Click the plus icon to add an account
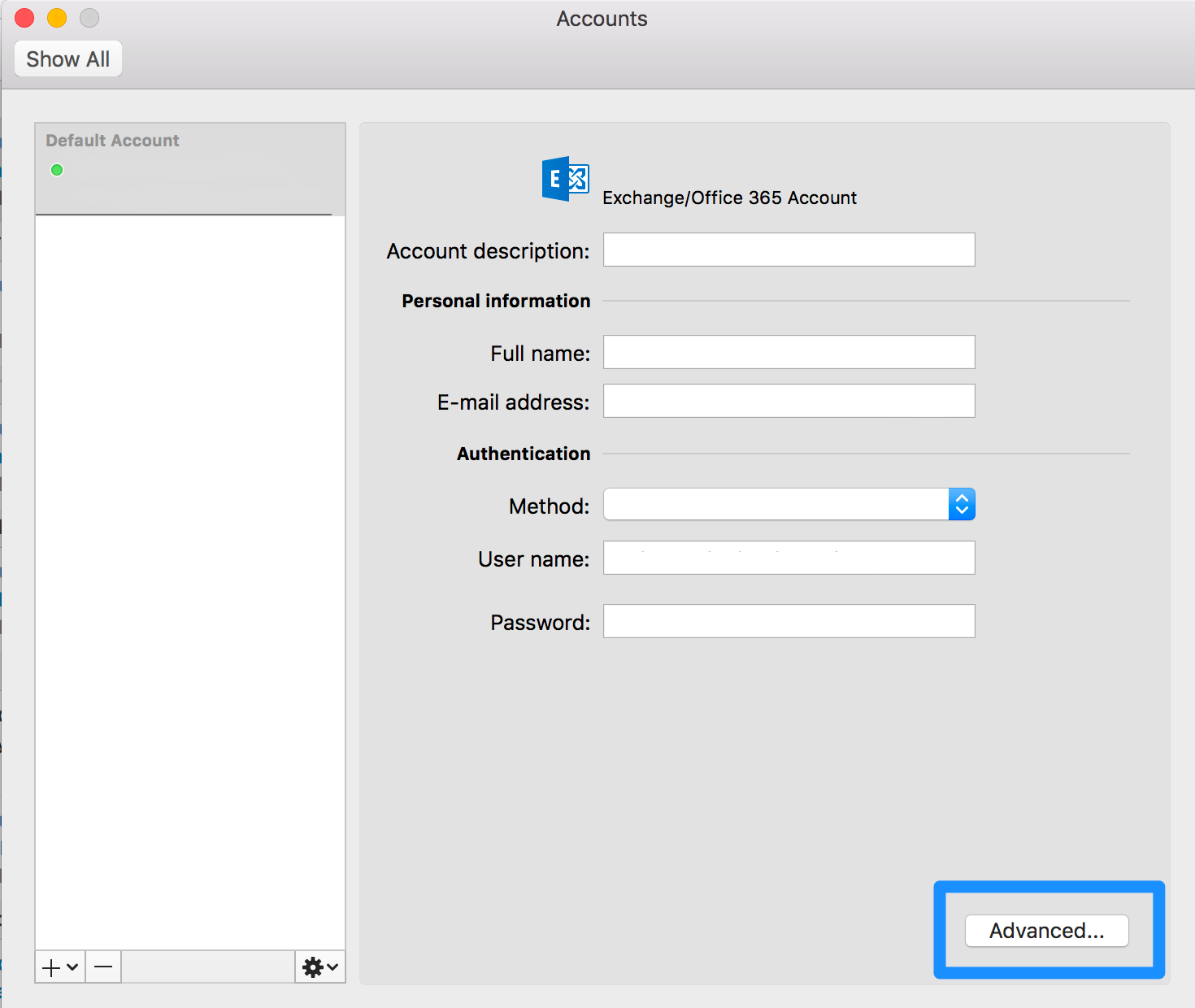The width and height of the screenshot is (1195, 1008). [x=50, y=967]
